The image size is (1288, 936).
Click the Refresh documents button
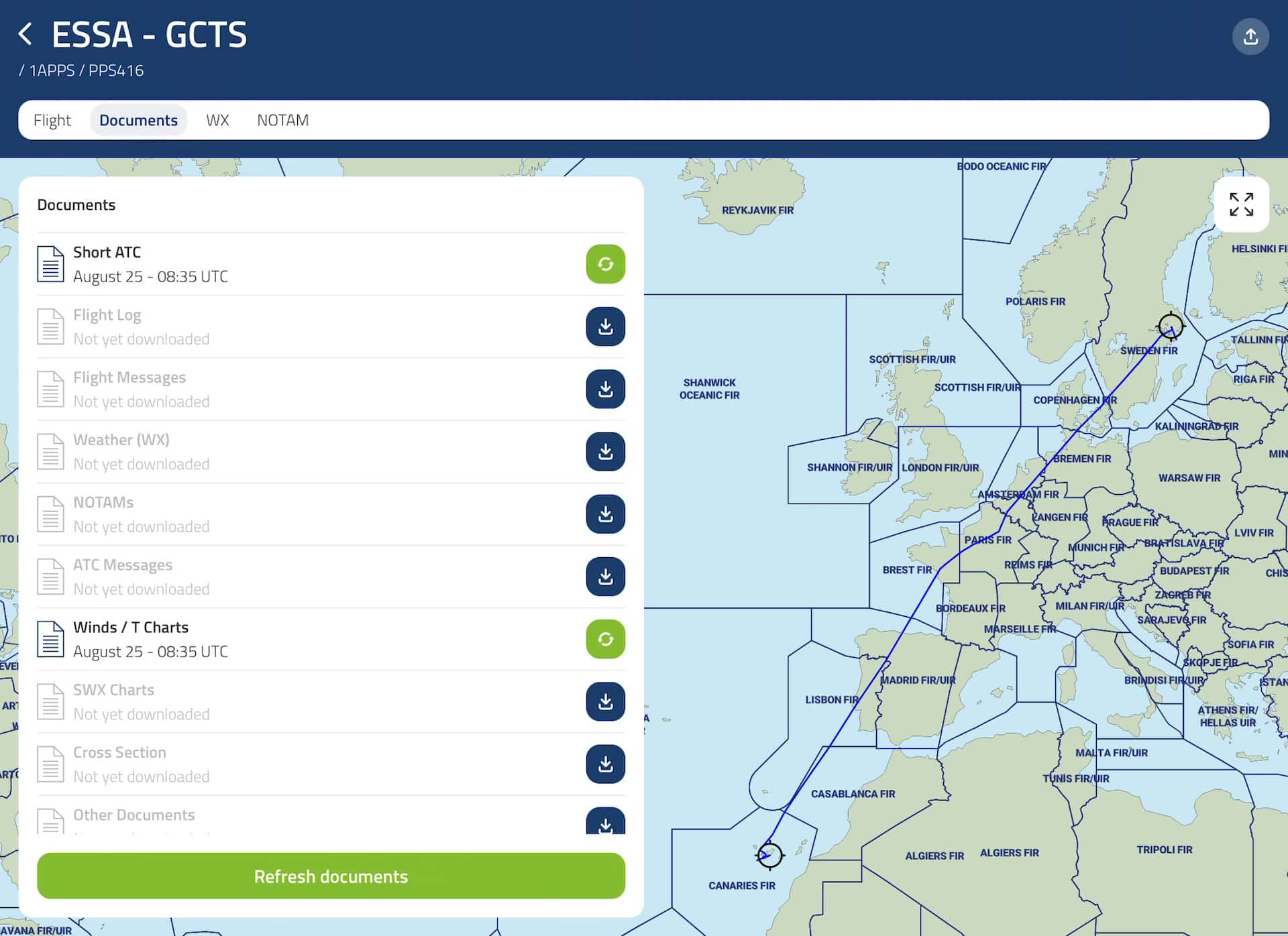coord(331,876)
